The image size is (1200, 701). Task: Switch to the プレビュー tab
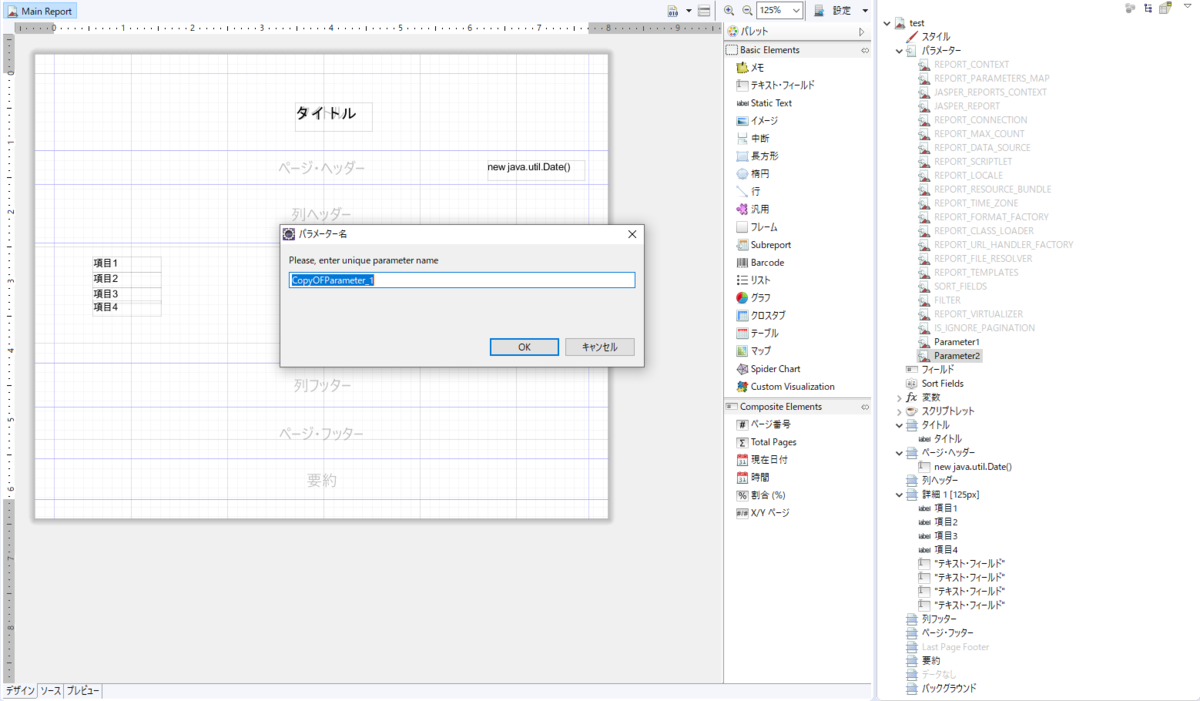pyautogui.click(x=83, y=691)
